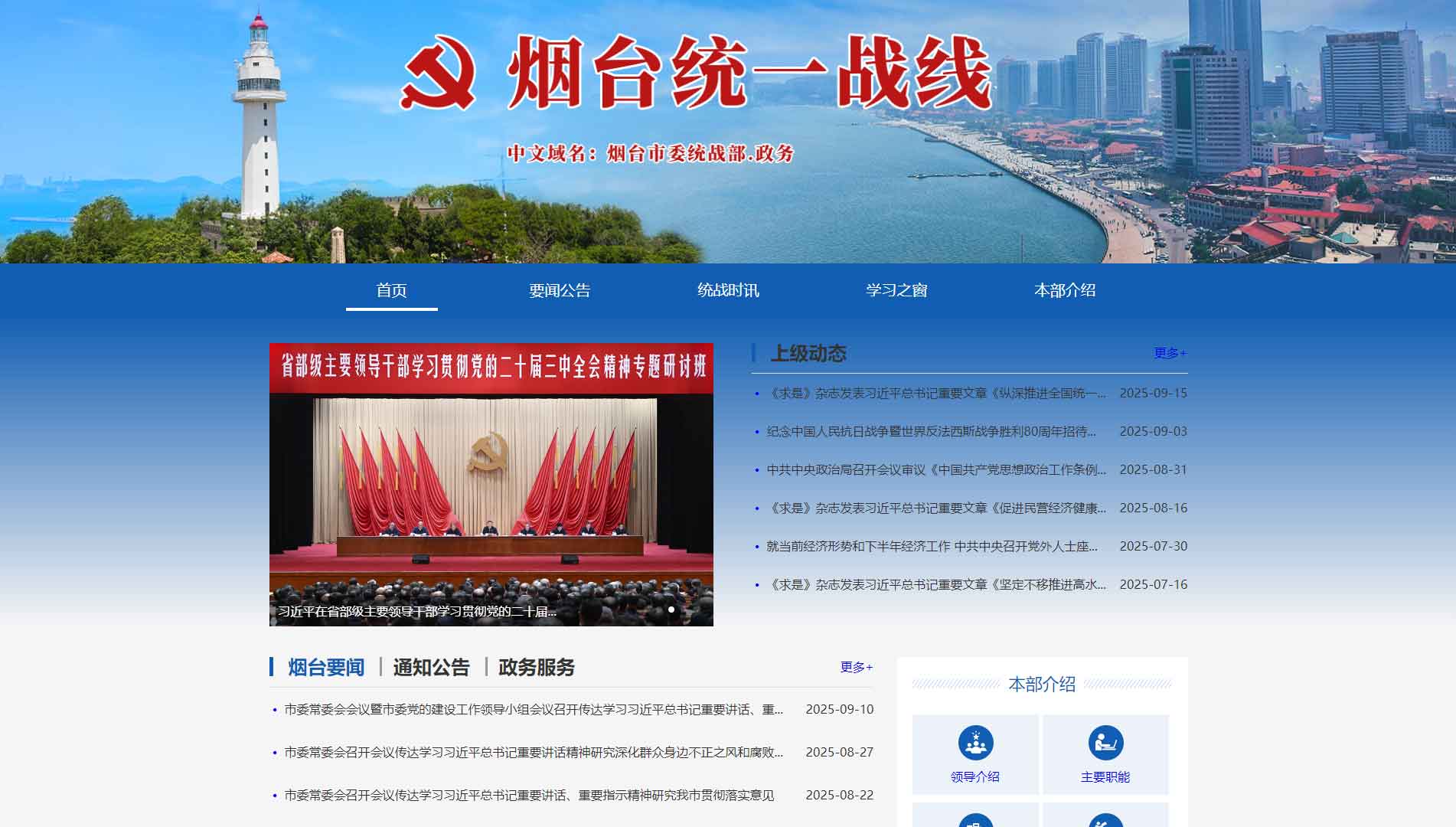Click the date 2025-07-30
The width and height of the screenshot is (1456, 827).
pyautogui.click(x=1154, y=546)
